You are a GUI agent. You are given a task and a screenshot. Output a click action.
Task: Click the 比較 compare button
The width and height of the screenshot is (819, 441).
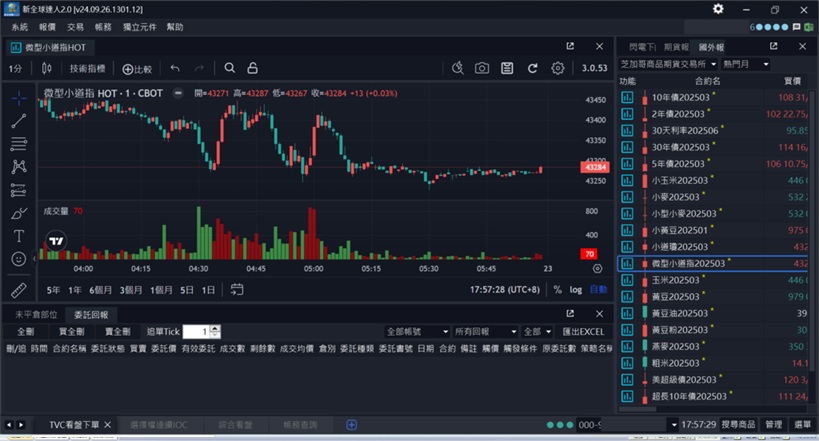pos(137,68)
